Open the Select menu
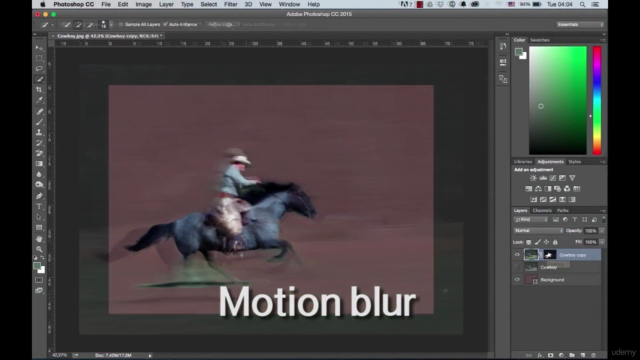 click(x=209, y=4)
